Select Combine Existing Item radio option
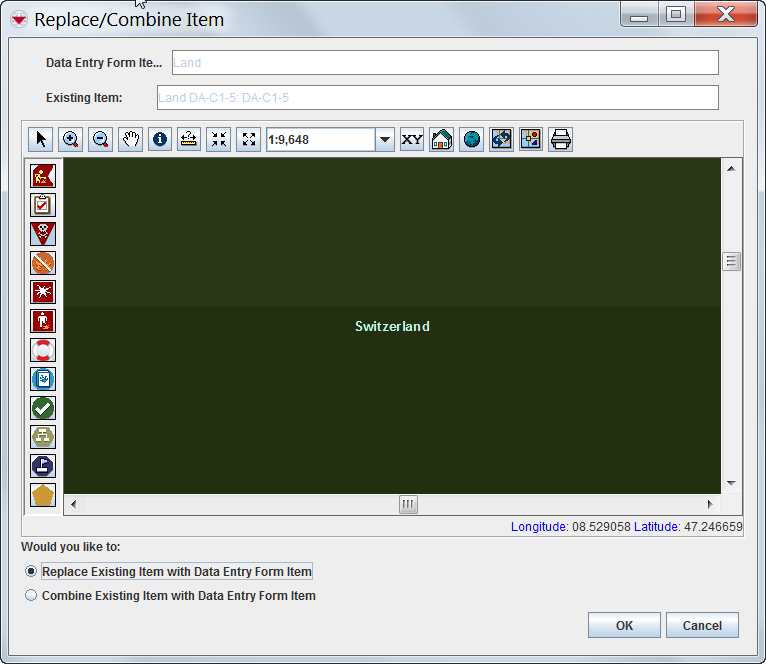766x664 pixels. [31, 596]
